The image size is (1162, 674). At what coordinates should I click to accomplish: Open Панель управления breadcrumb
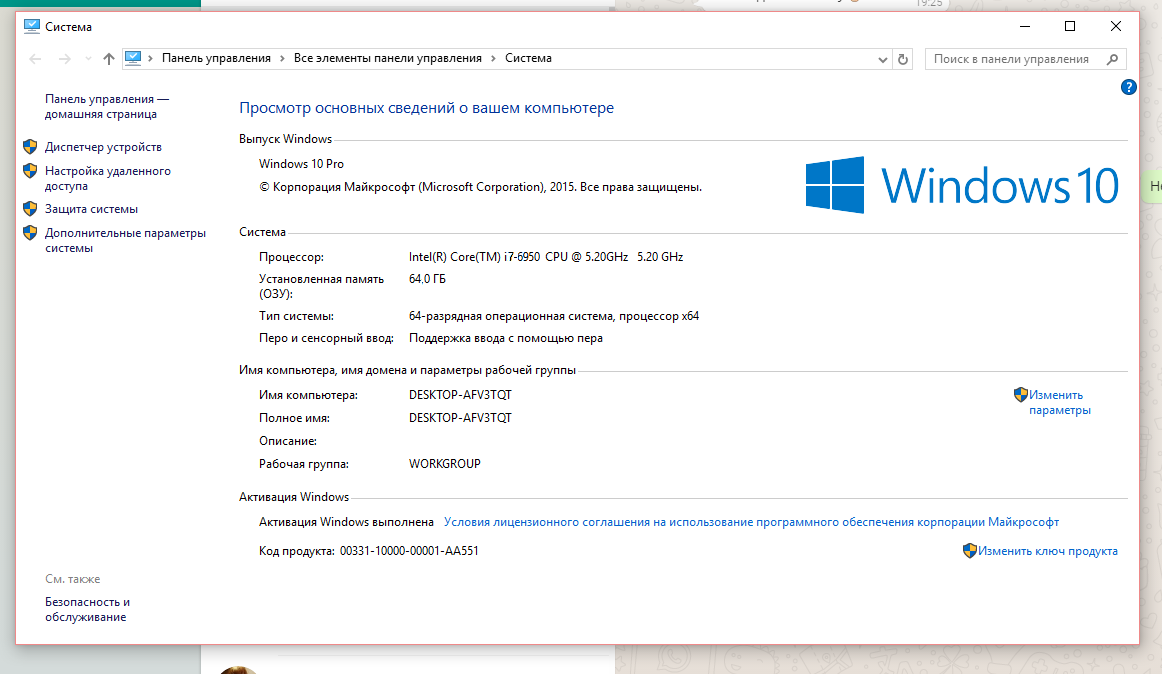pos(216,58)
